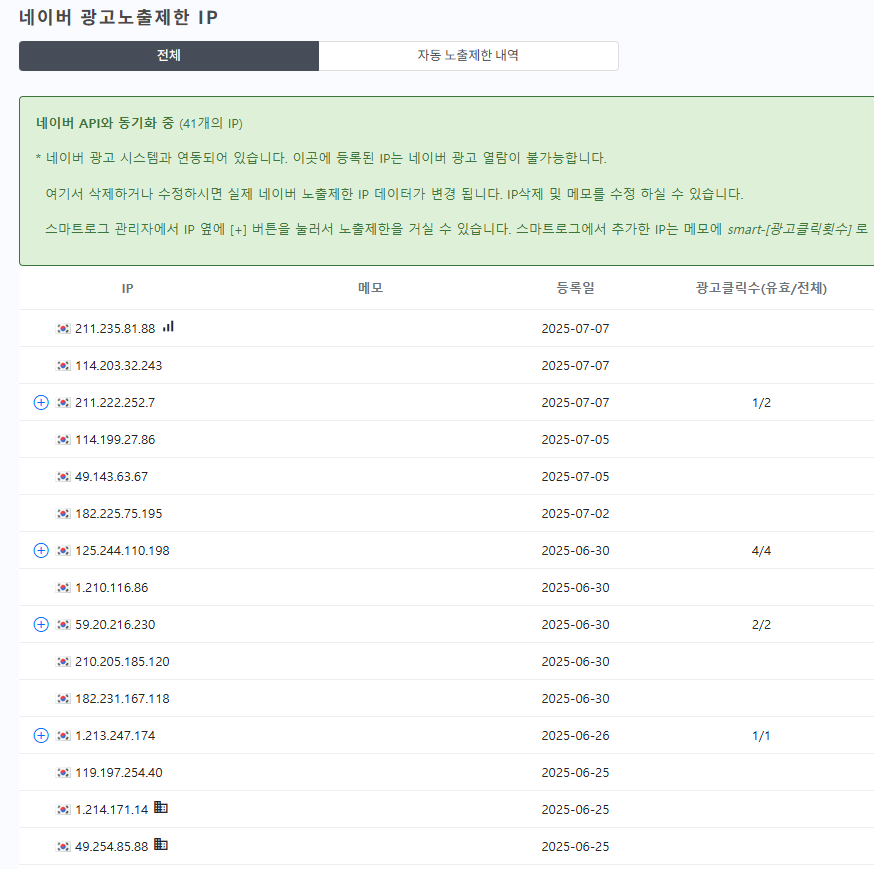The image size is (874, 869).
Task: Select IP address 1.213.247.174
Action: click(x=115, y=736)
